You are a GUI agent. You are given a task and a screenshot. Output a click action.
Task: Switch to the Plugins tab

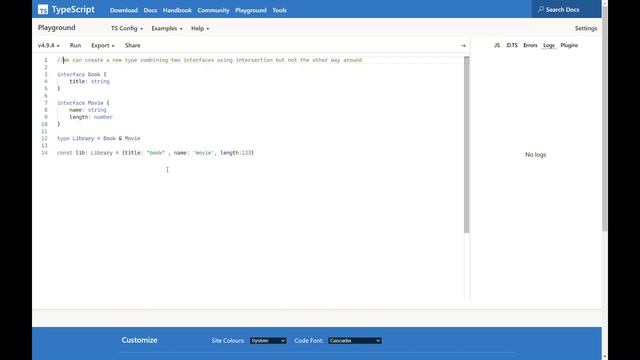569,45
